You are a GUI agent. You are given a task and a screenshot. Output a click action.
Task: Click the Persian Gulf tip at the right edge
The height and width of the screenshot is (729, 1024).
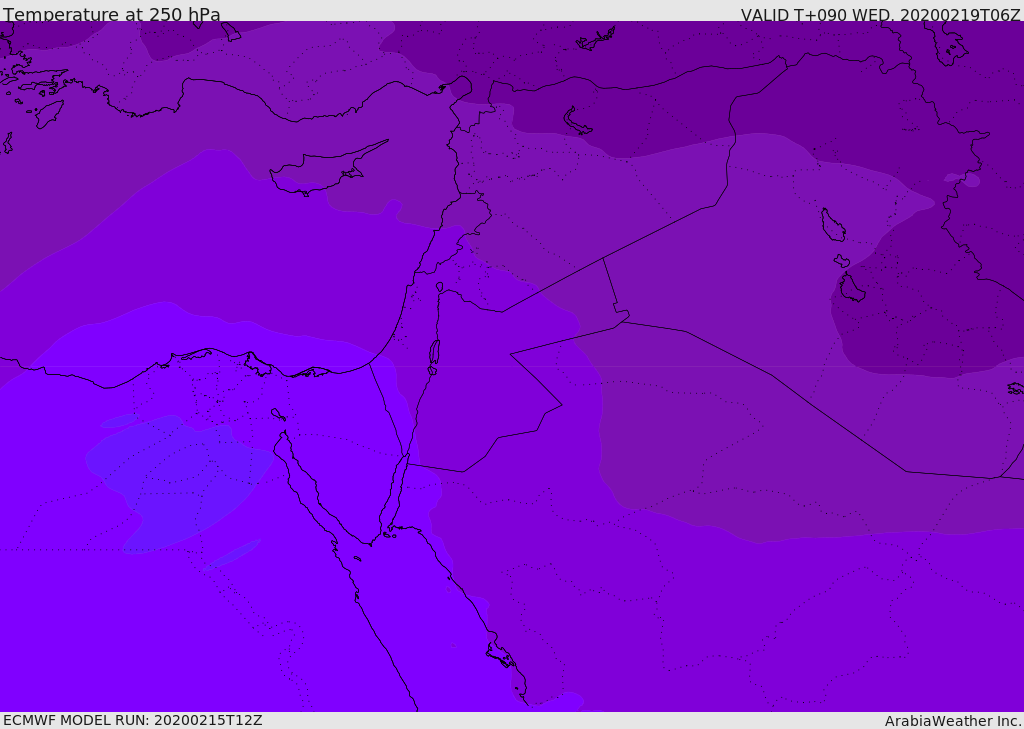1015,388
